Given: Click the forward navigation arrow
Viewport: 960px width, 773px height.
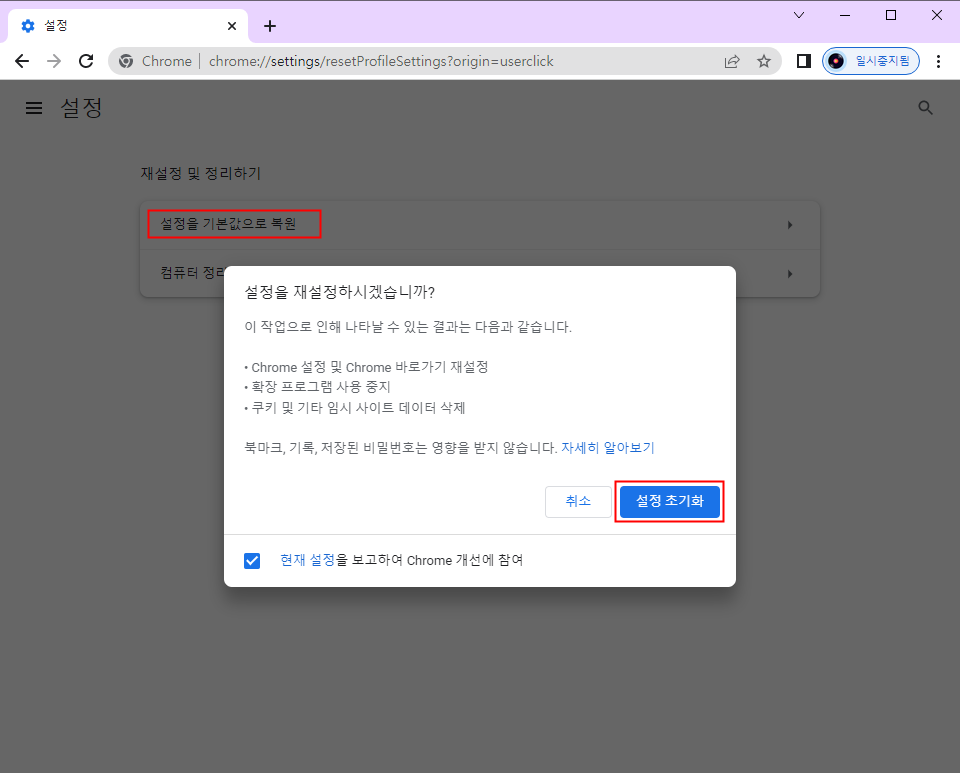Looking at the screenshot, I should (x=54, y=61).
